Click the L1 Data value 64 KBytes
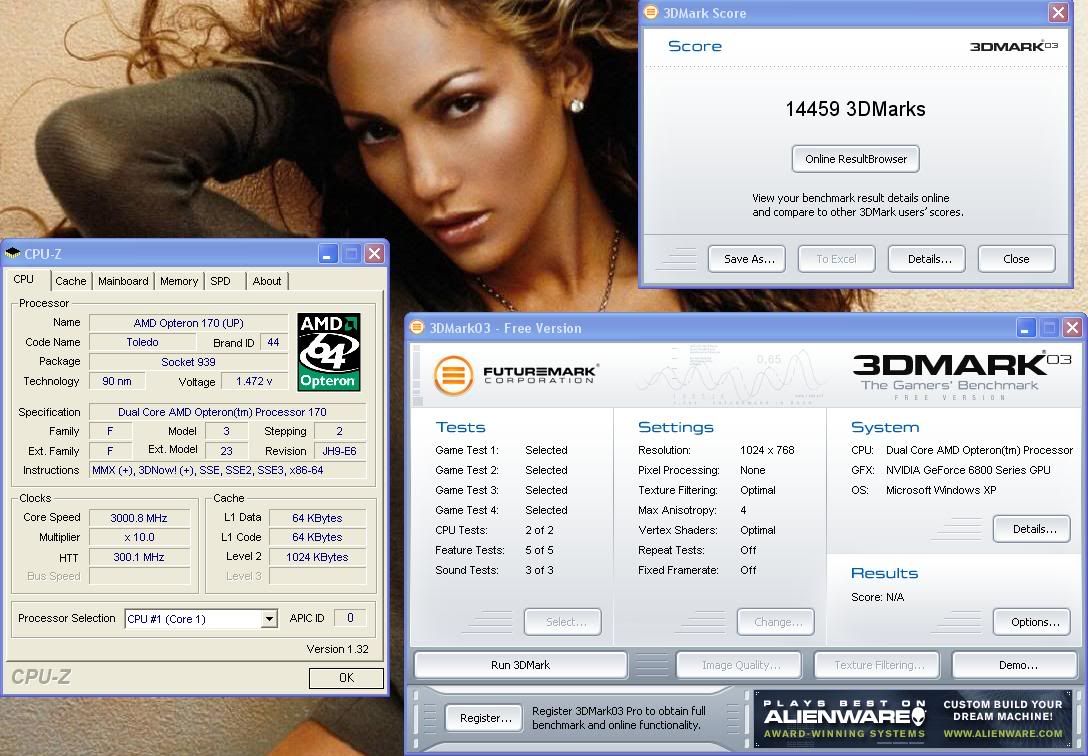 coord(317,517)
